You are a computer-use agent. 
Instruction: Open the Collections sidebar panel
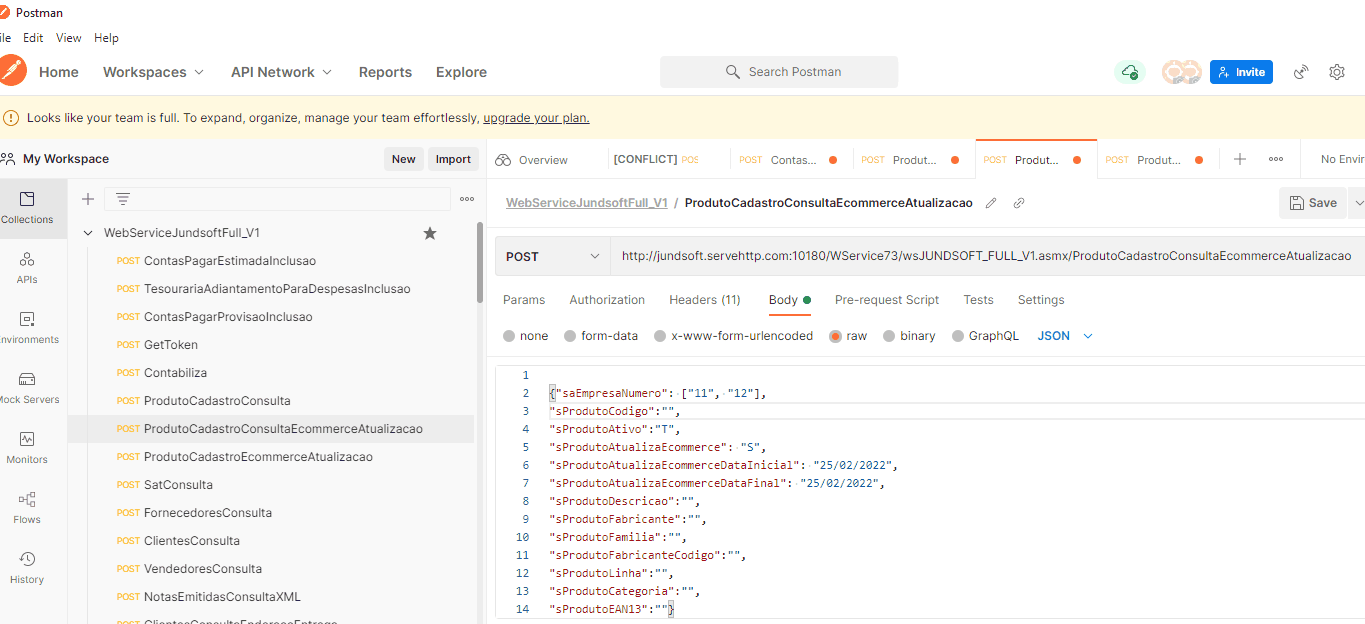point(27,207)
